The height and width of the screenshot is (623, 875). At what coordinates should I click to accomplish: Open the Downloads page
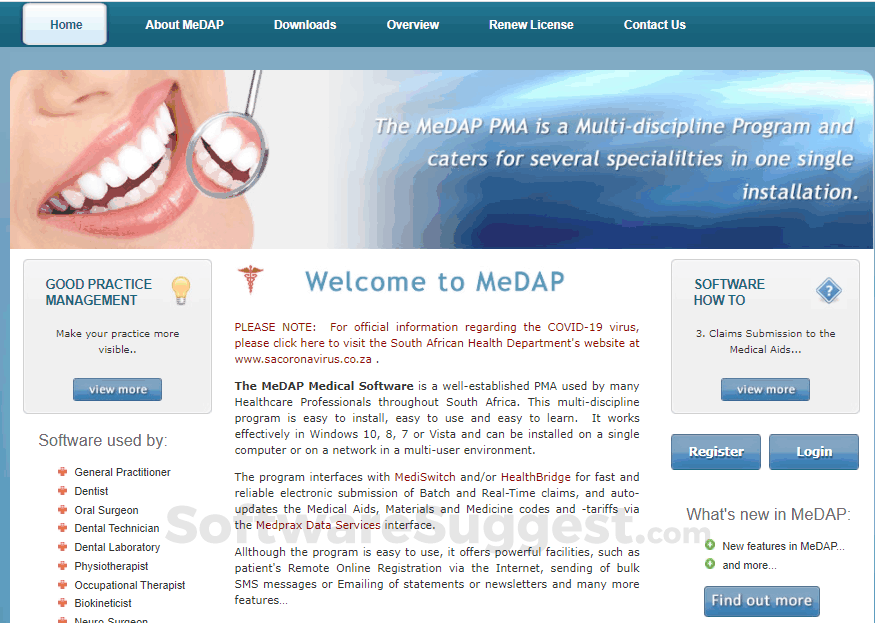coord(304,25)
